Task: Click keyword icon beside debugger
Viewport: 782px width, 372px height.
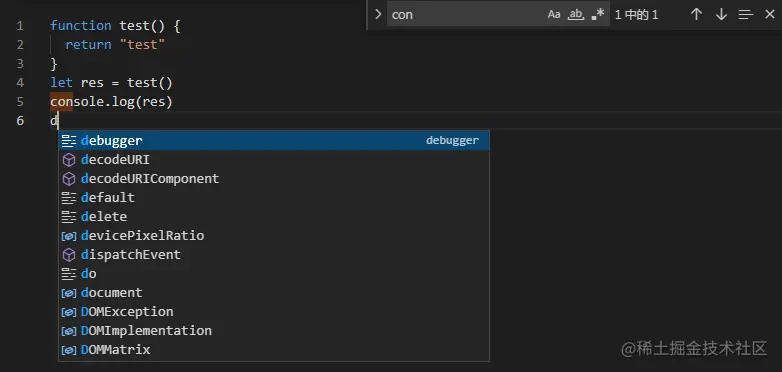Action: [68, 141]
